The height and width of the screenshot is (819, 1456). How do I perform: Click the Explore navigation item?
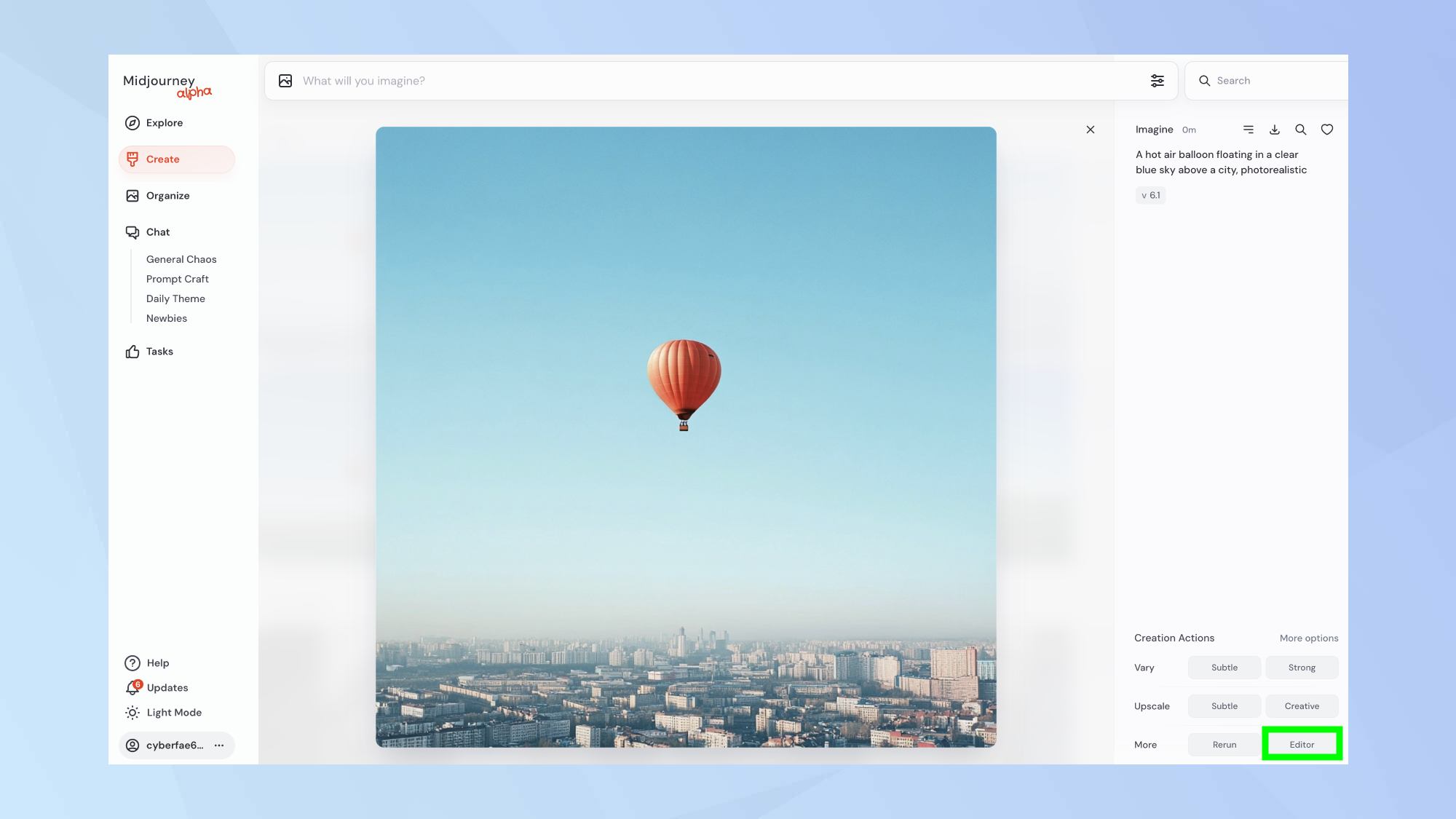coord(164,122)
